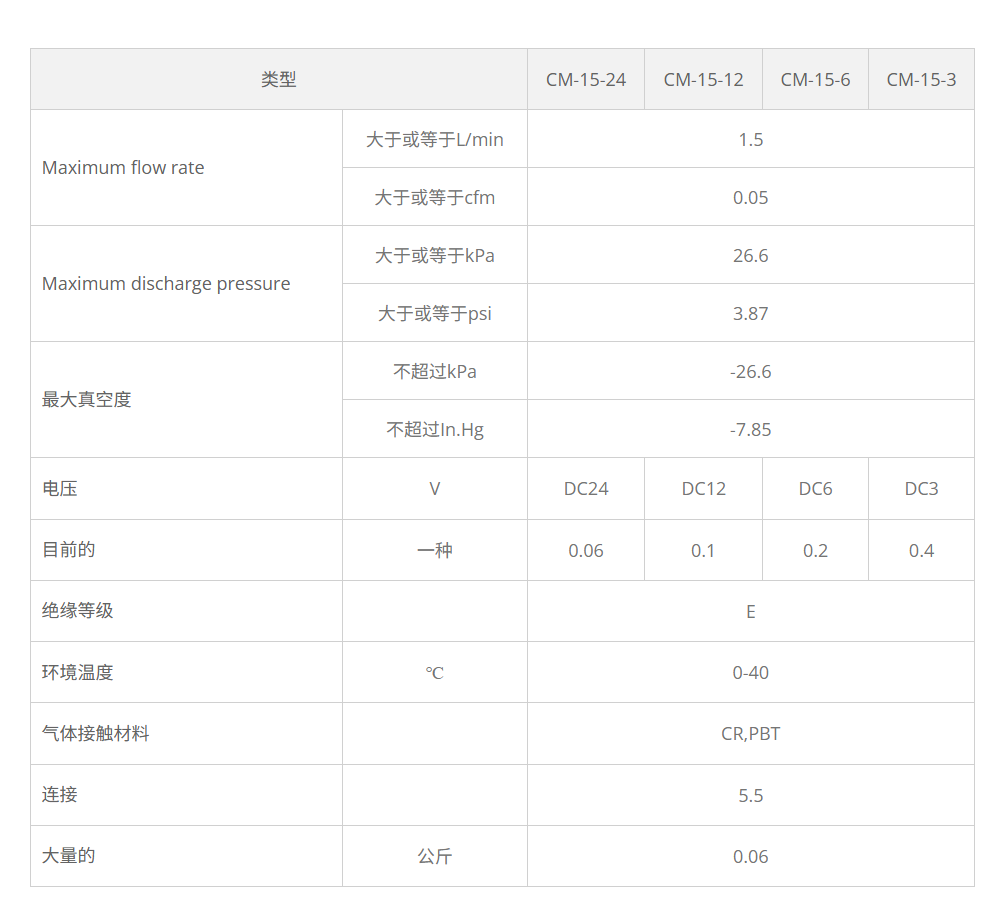Select the CM-15-3 column header
Viewport: 1008px width, 897px height.
[x=920, y=78]
